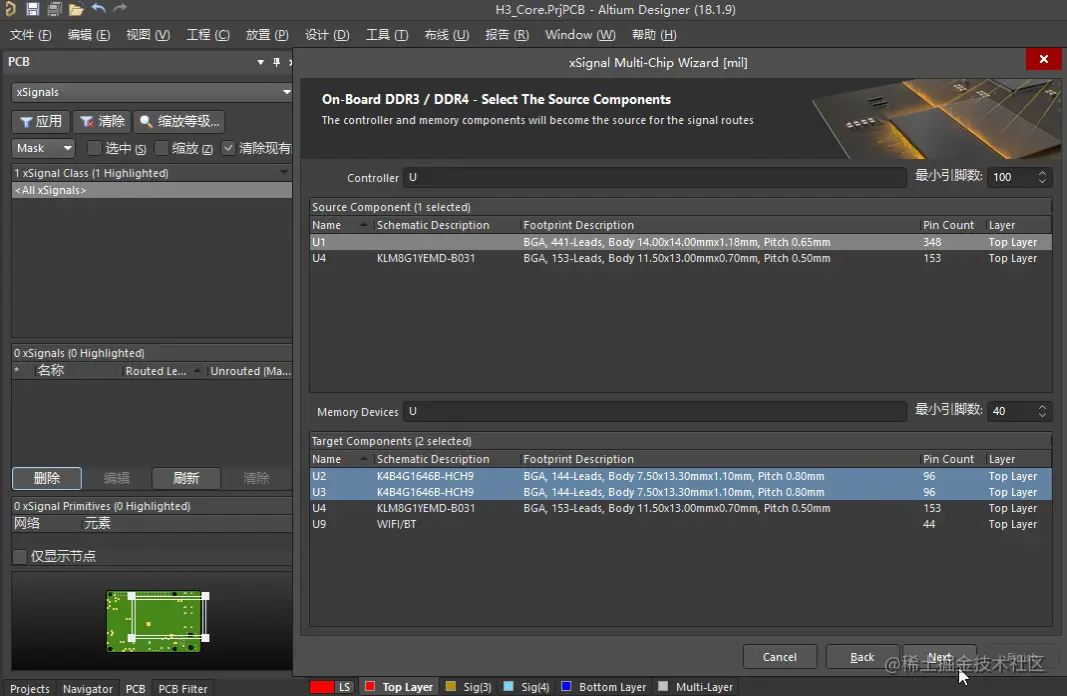Image resolution: width=1067 pixels, height=696 pixels.
Task: Click the Altium Designer logo icon
Action: (10, 9)
